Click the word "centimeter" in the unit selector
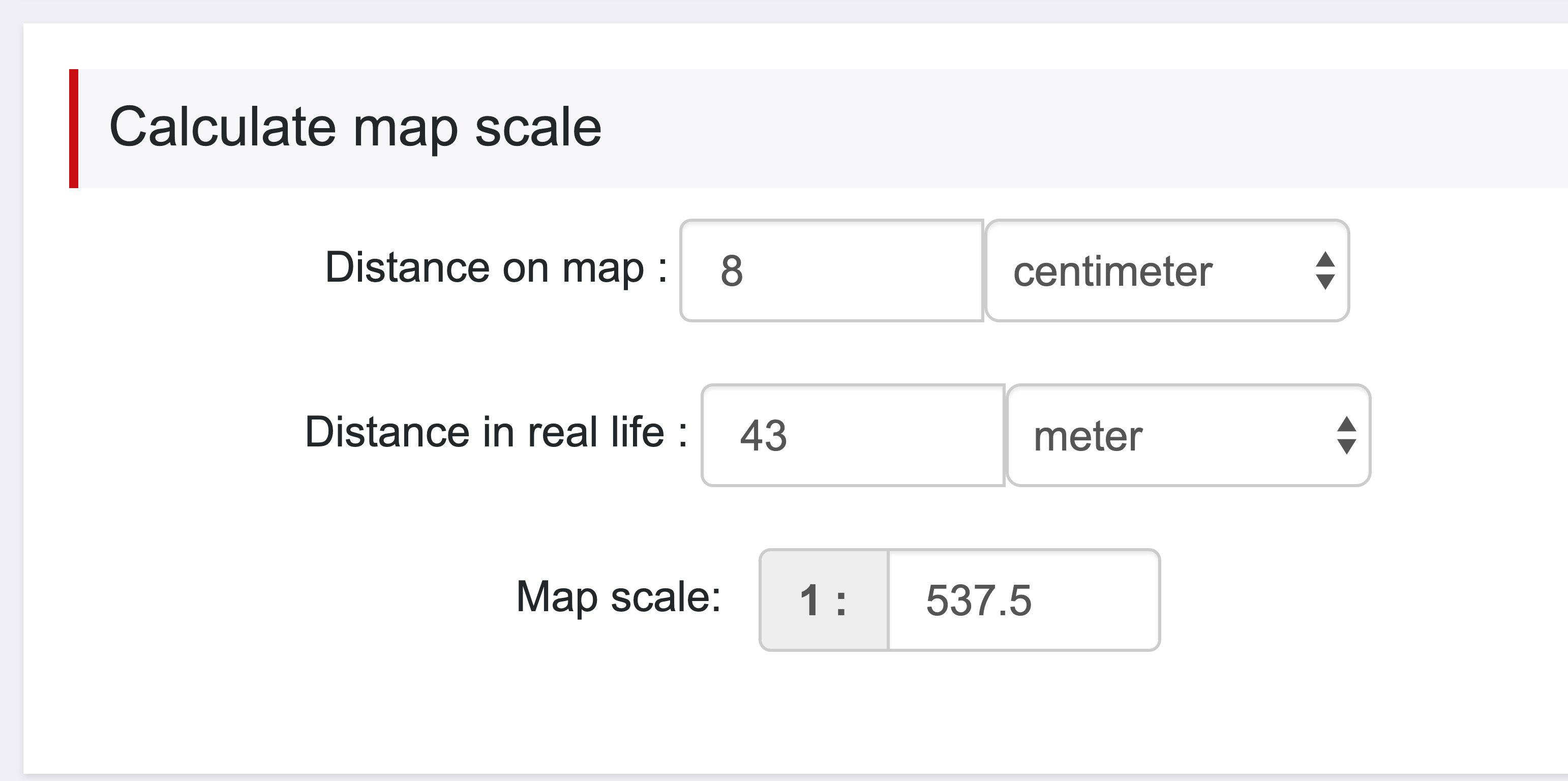Viewport: 1568px width, 781px height. coord(1112,272)
